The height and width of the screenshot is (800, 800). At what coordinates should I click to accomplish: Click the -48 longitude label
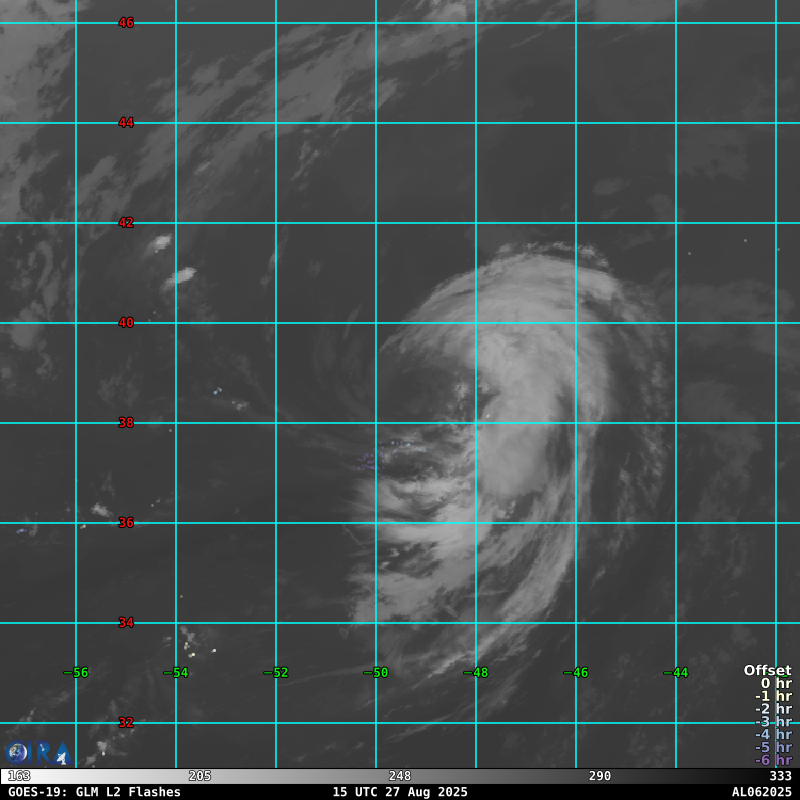tap(475, 672)
